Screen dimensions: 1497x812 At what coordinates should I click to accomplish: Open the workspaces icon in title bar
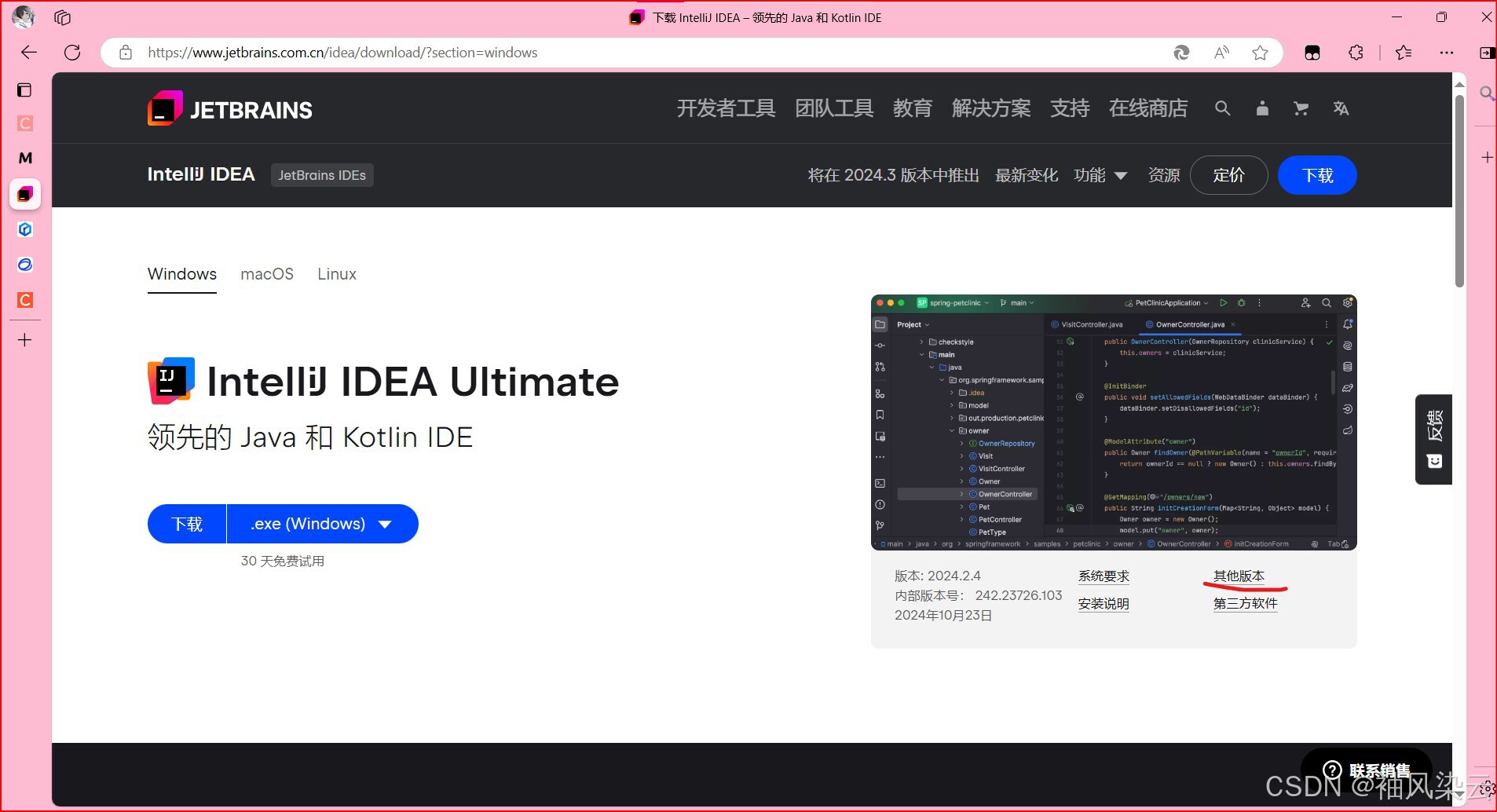click(x=63, y=17)
